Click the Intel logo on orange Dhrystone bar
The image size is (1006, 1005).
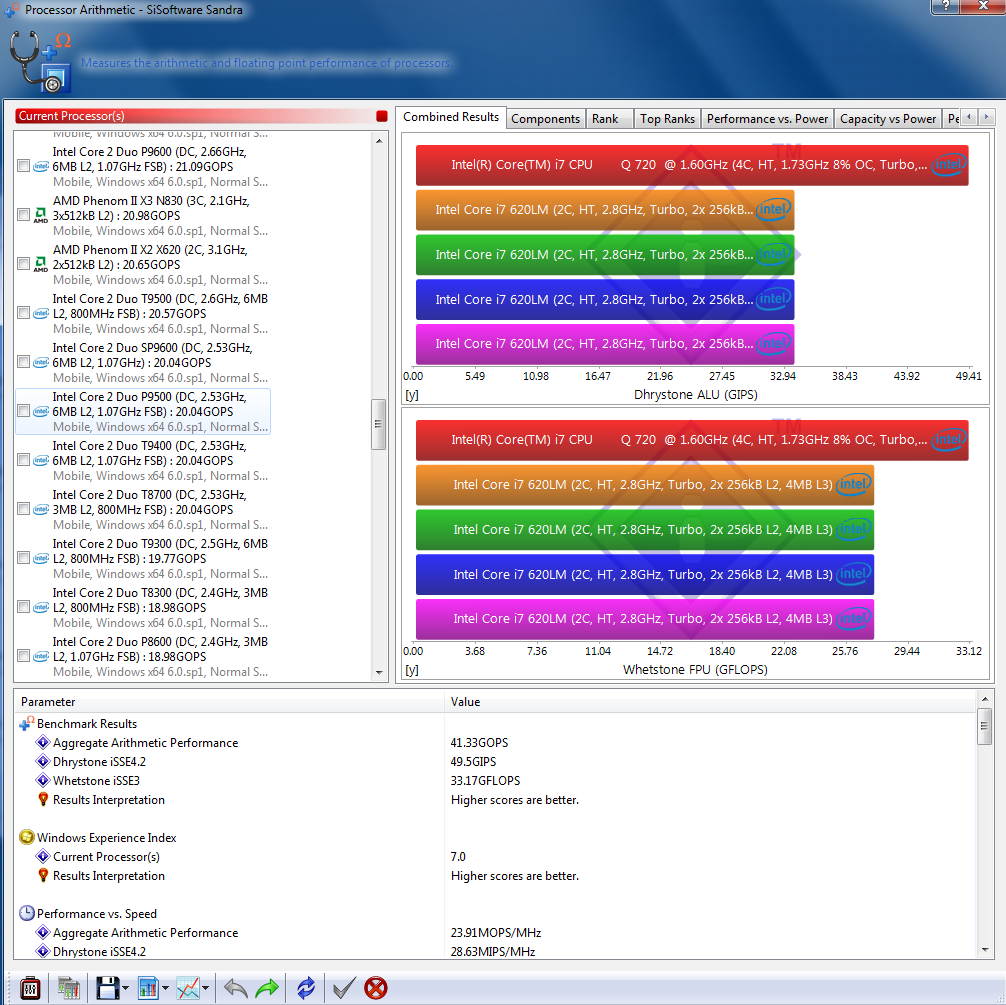pos(773,209)
